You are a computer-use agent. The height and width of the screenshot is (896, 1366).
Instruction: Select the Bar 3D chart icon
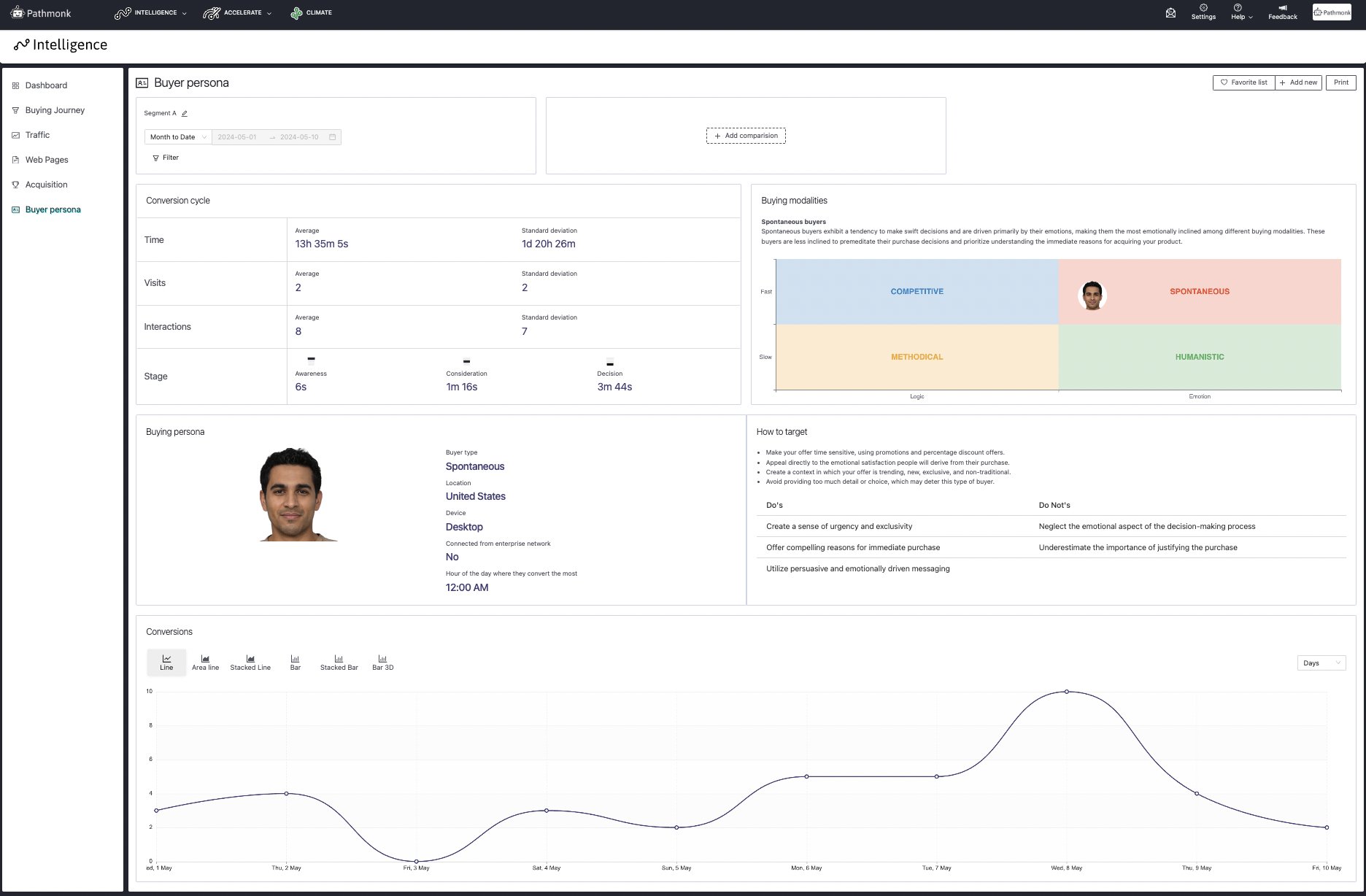click(x=382, y=662)
